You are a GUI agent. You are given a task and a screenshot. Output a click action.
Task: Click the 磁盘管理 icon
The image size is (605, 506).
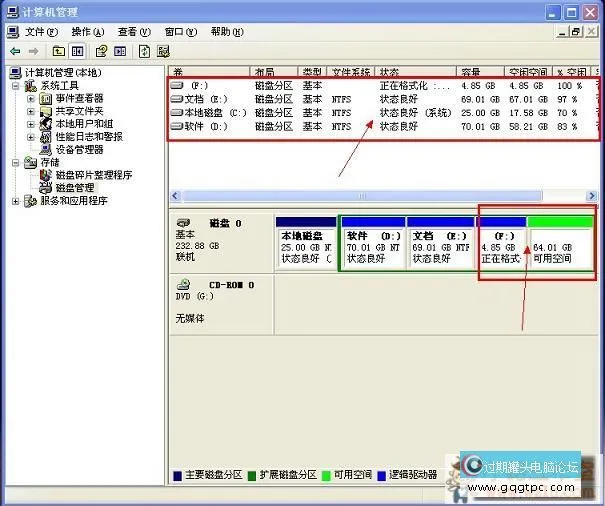pos(46,188)
